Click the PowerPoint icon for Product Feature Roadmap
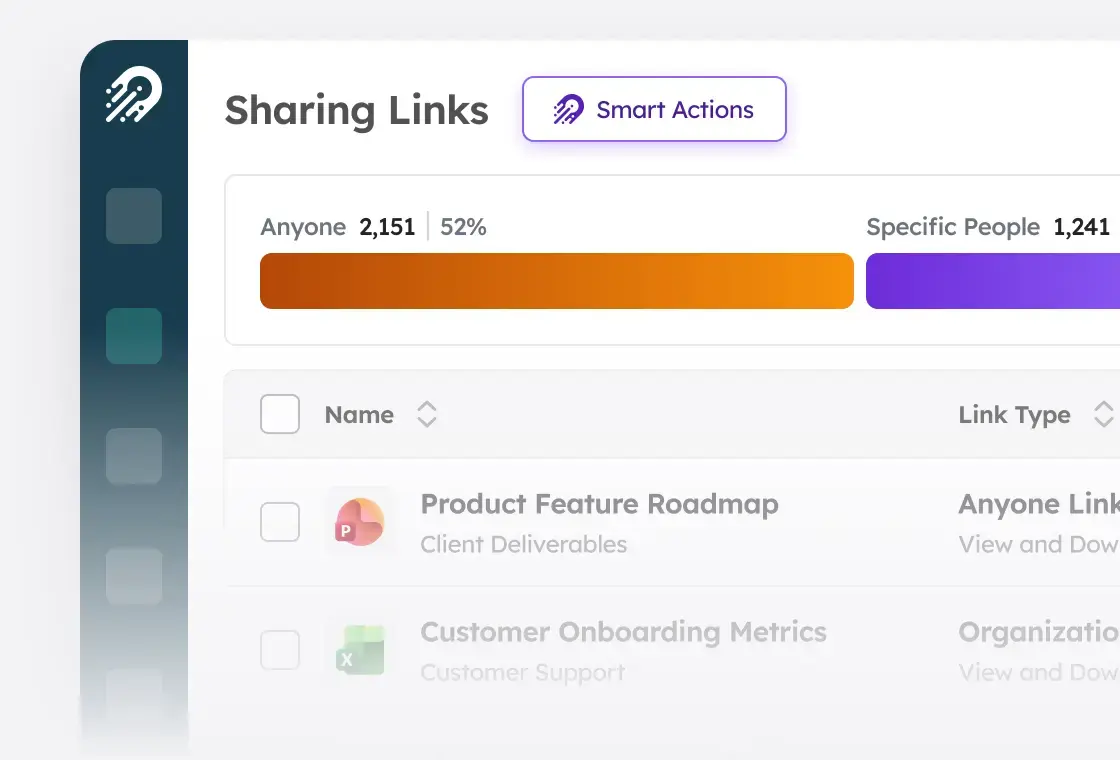Screen dimensions: 1120x760 point(360,521)
